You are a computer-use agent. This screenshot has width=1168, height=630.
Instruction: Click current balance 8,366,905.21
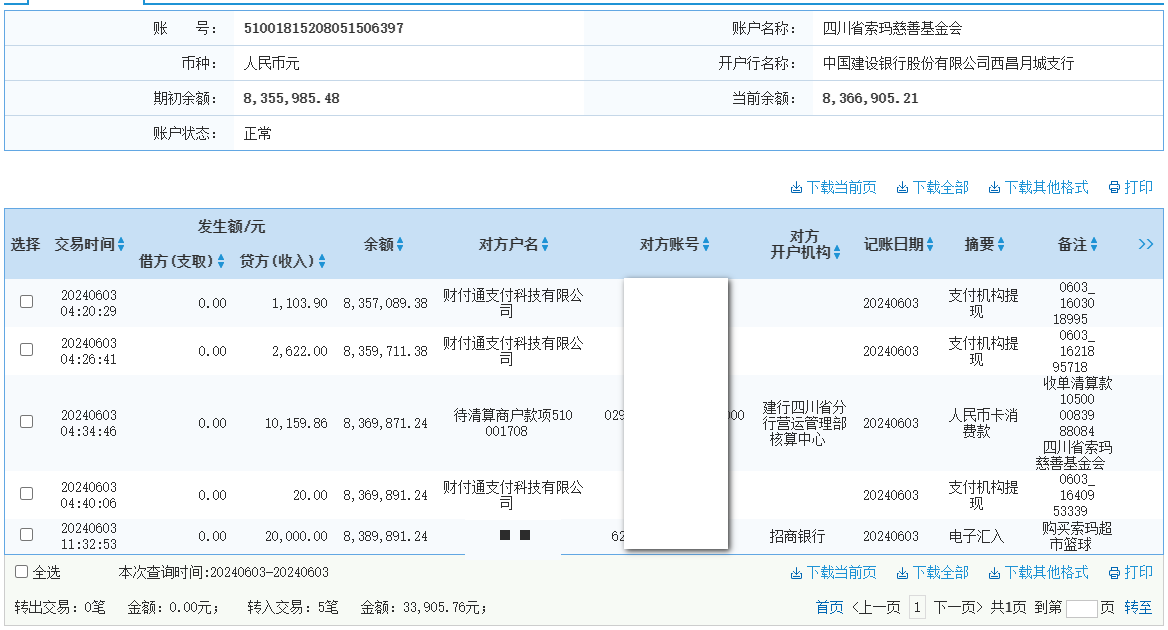click(870, 98)
